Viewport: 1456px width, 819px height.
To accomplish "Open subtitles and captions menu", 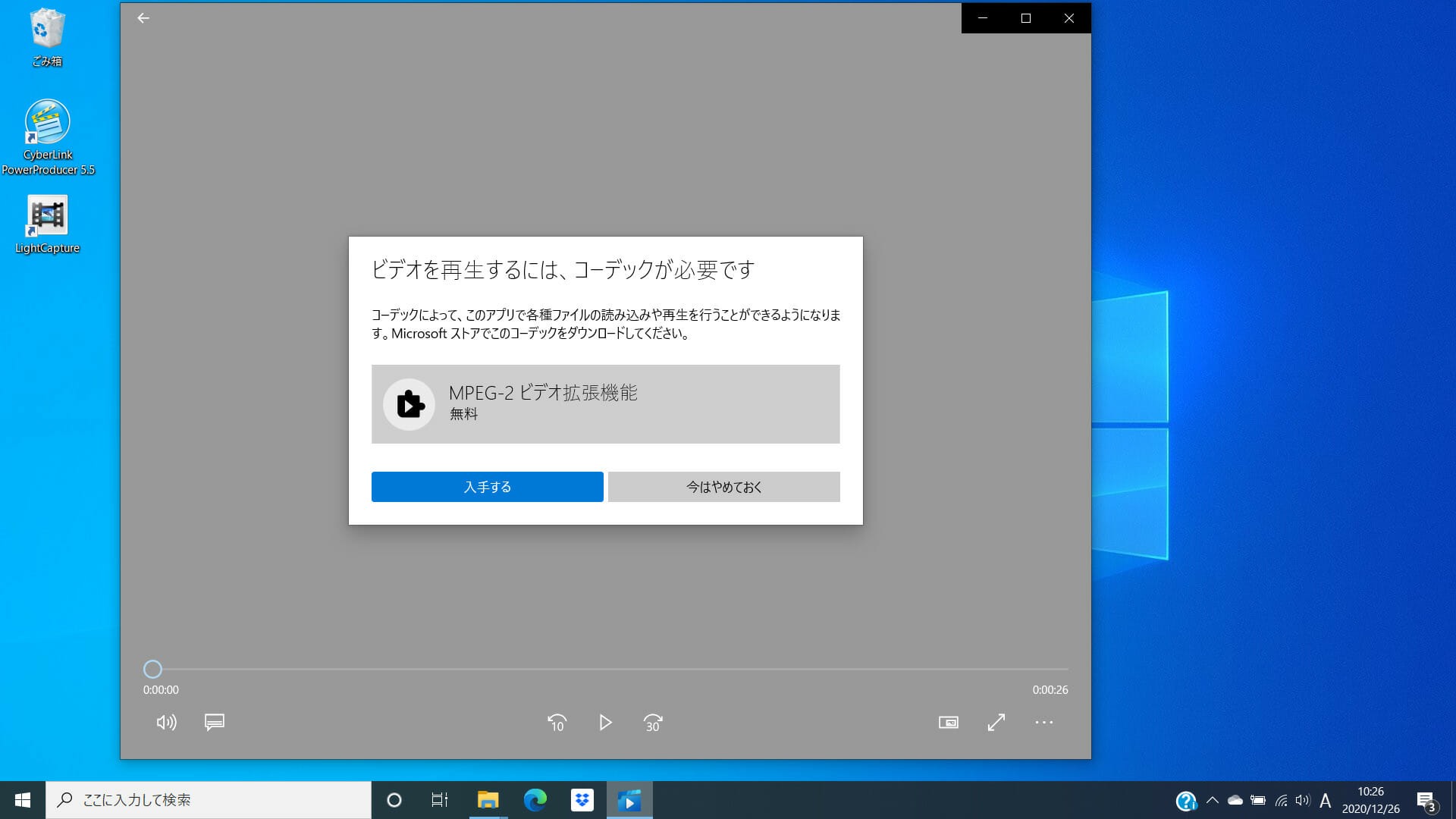I will (x=215, y=722).
